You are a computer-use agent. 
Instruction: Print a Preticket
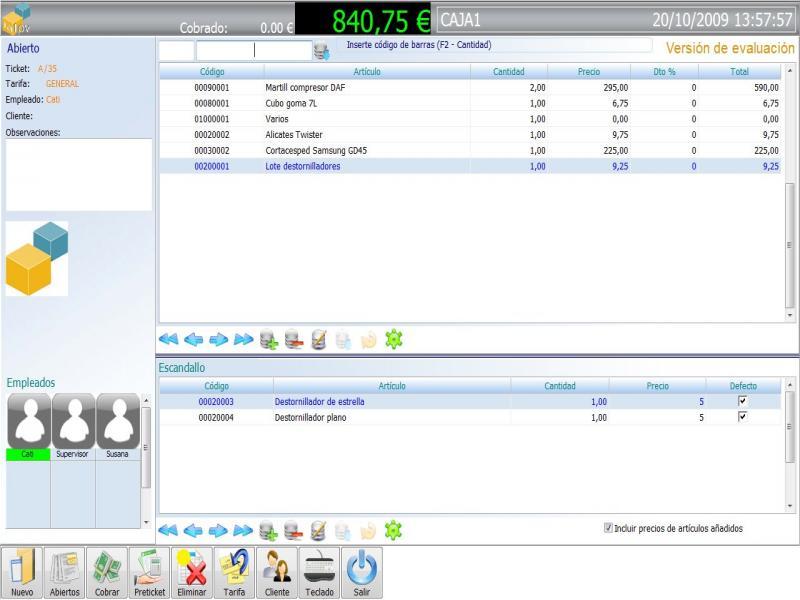(x=149, y=572)
